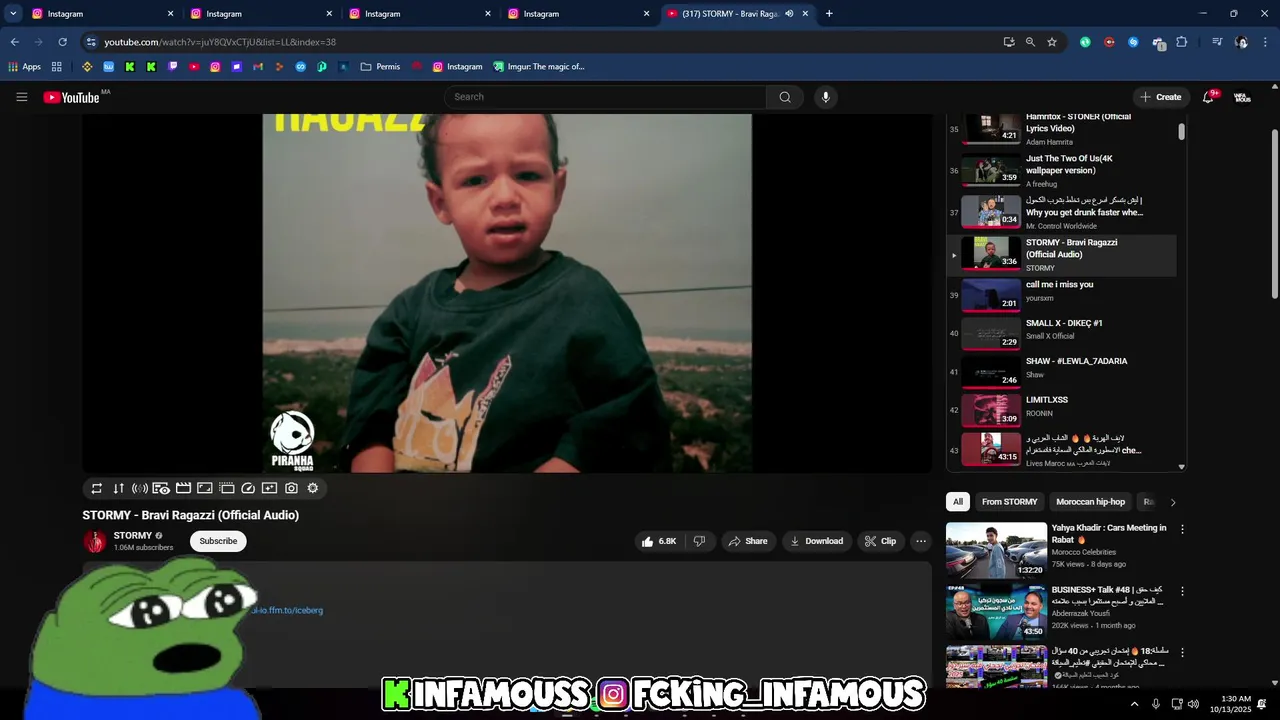
Task: View site information icon in address bar
Action: (91, 42)
